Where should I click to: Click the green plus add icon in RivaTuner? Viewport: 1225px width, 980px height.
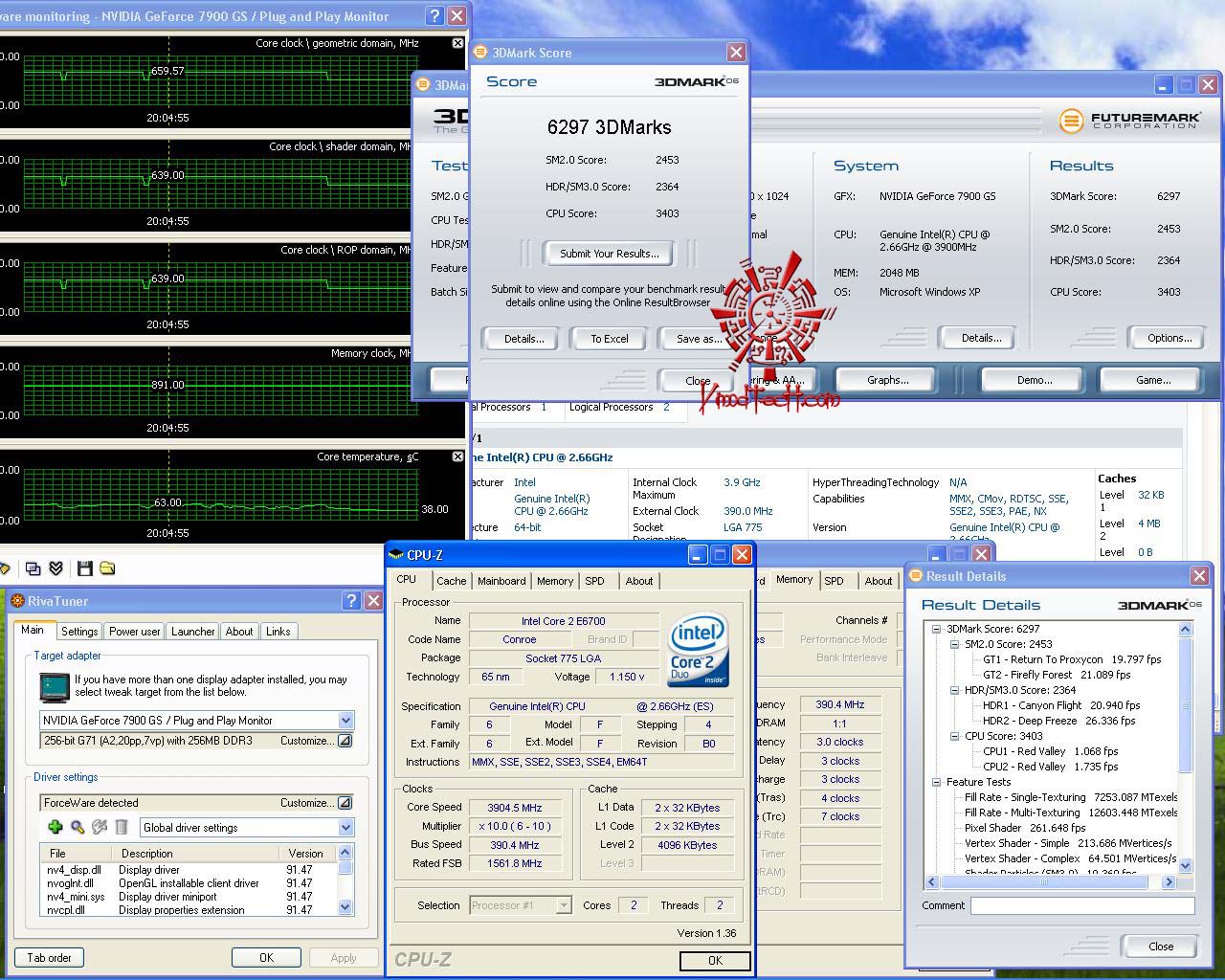point(55,827)
